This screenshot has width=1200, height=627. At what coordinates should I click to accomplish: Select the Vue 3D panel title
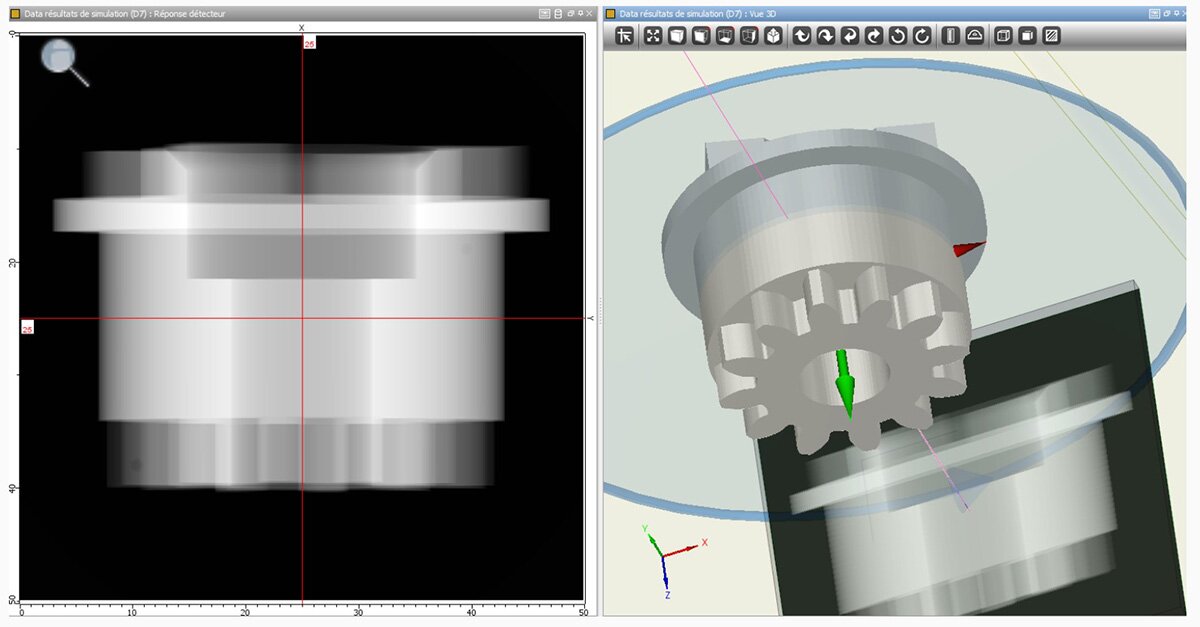[x=697, y=14]
